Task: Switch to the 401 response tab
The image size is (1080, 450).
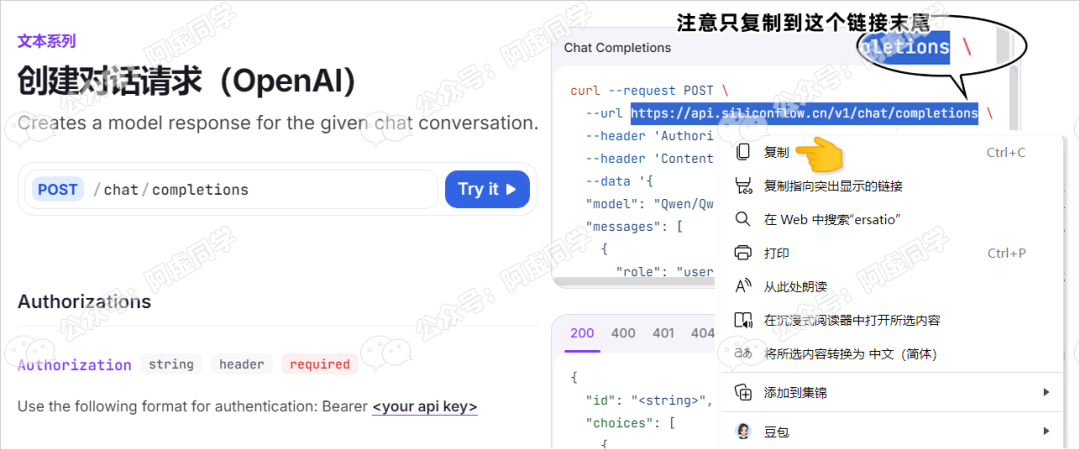Action: 663,333
